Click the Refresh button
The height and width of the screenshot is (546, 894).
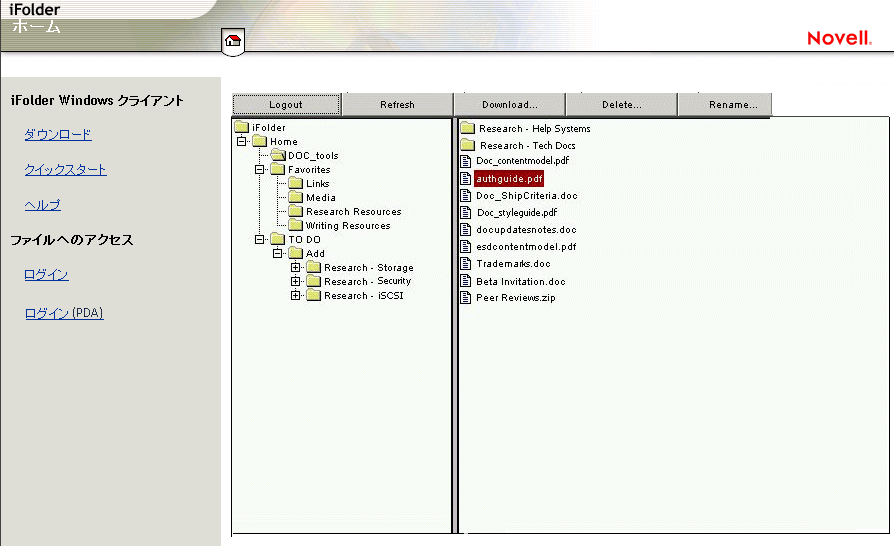[397, 105]
